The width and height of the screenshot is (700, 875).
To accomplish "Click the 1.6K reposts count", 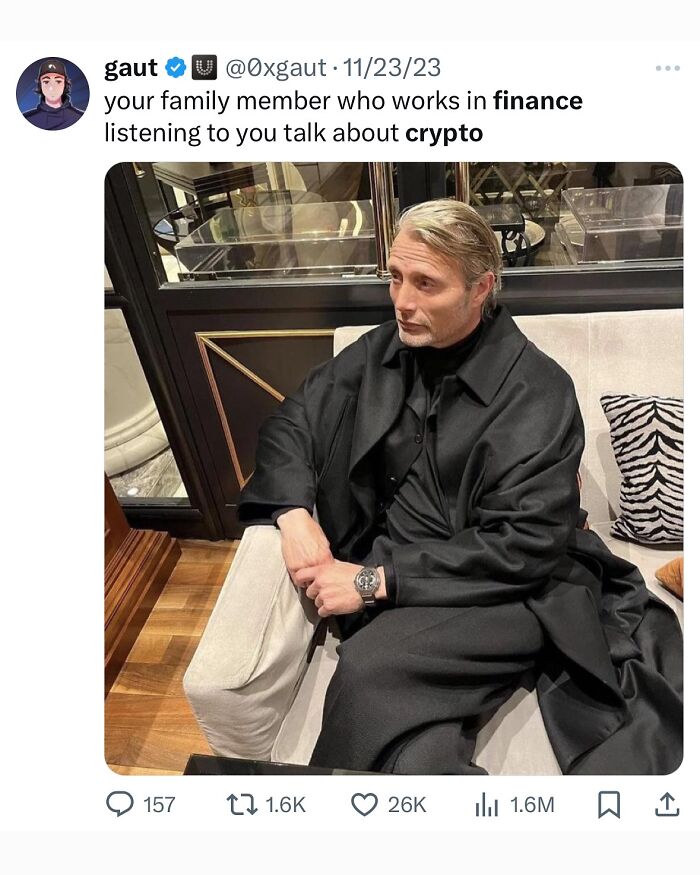I will point(285,805).
